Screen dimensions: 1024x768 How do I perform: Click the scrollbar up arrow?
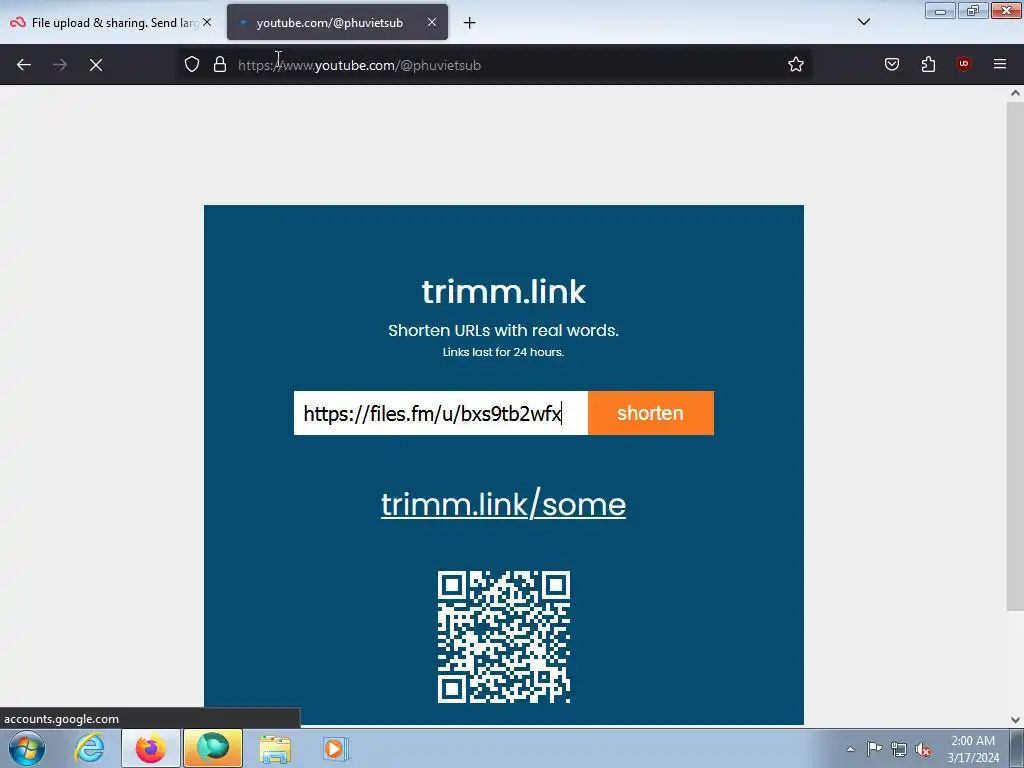[x=1015, y=93]
